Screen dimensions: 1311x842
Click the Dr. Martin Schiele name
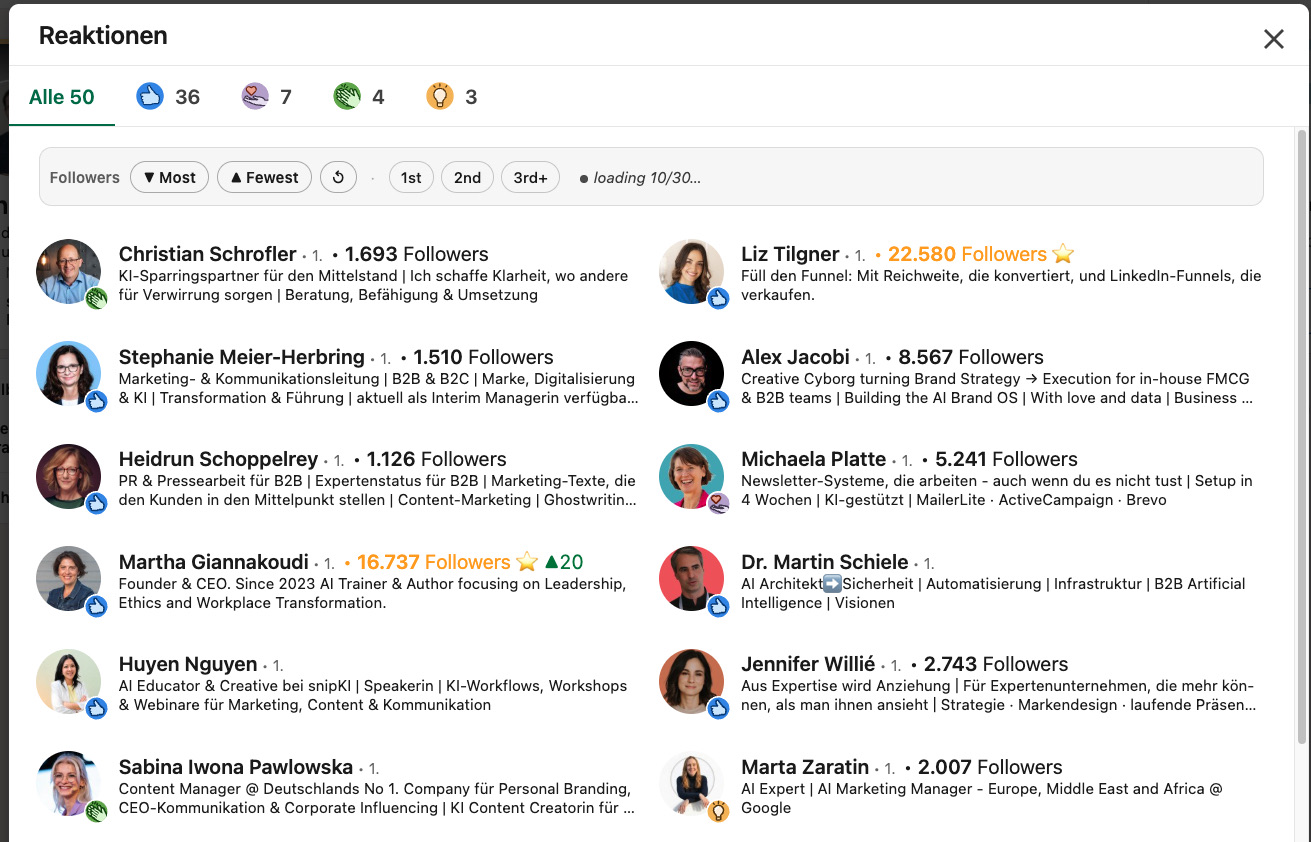[824, 562]
